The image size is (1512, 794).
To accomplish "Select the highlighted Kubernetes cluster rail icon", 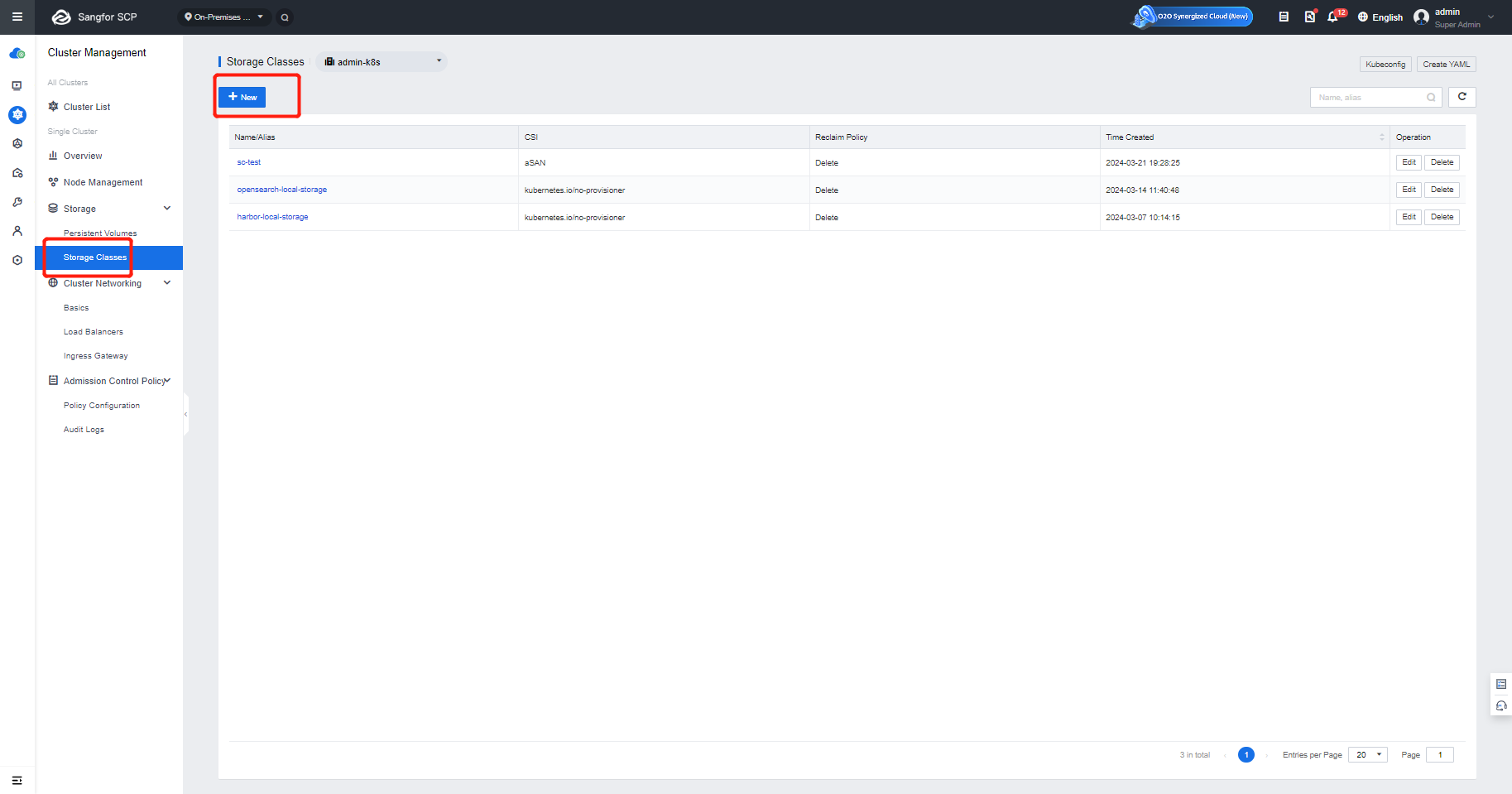I will [17, 115].
